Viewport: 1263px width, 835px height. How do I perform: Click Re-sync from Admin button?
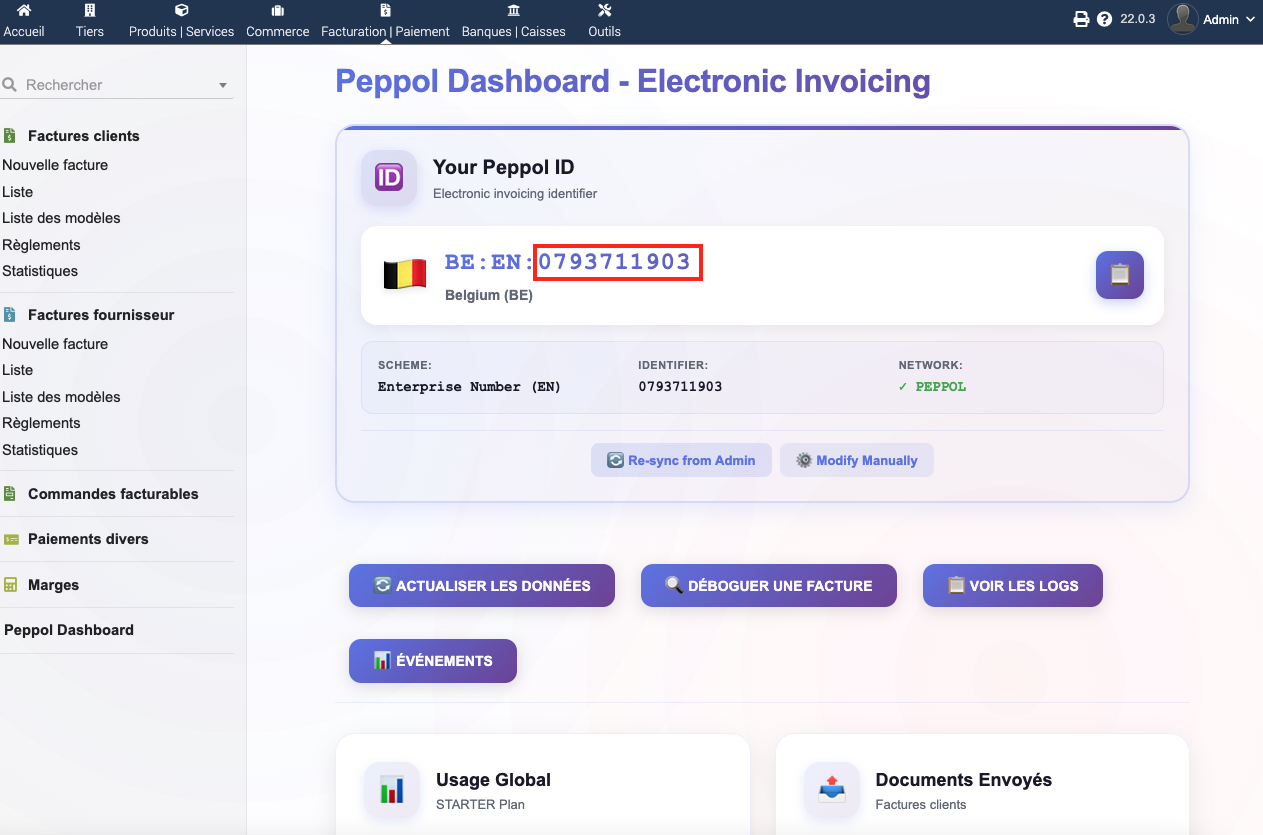[681, 460]
